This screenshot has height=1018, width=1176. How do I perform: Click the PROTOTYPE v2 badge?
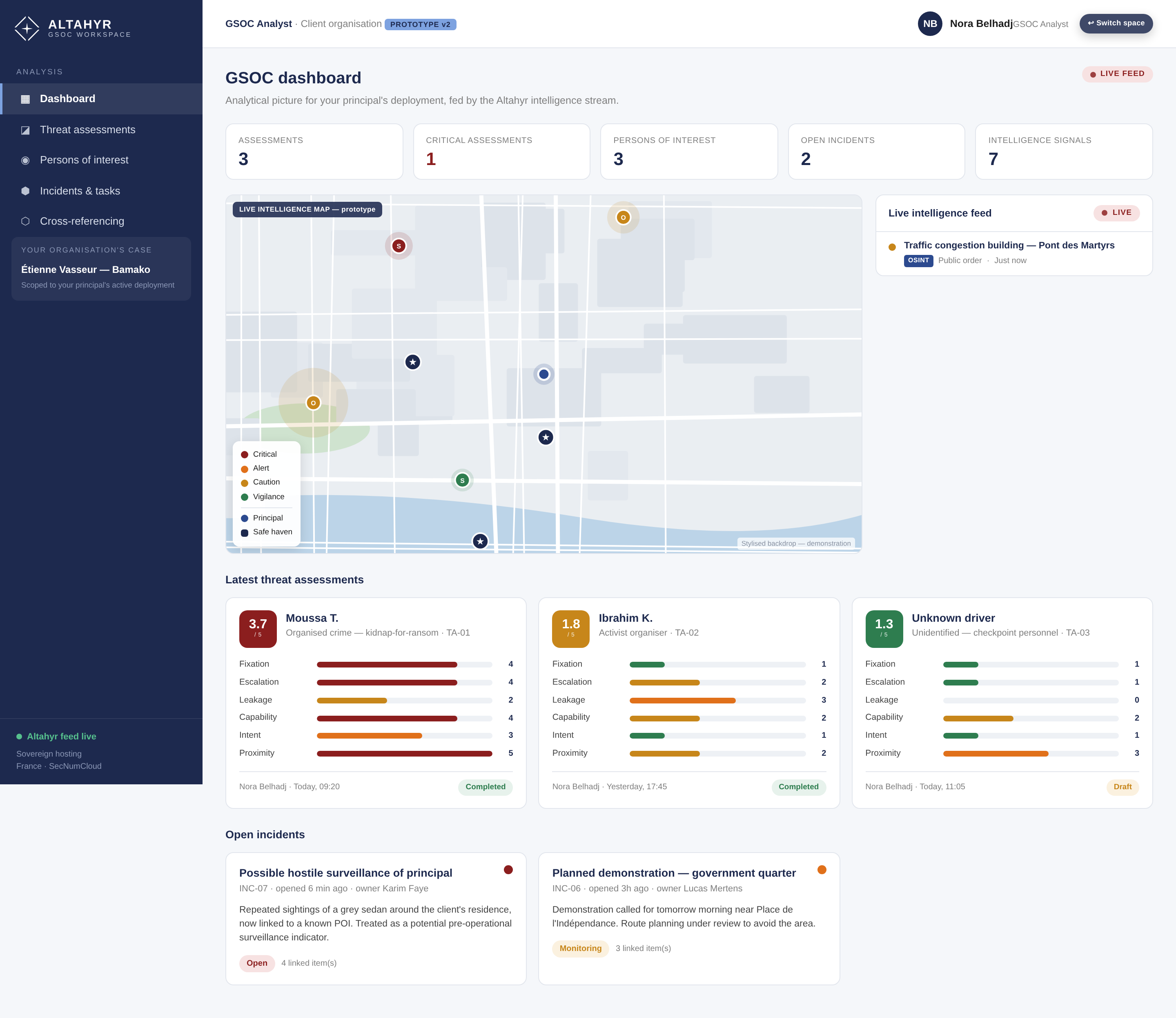pos(420,25)
